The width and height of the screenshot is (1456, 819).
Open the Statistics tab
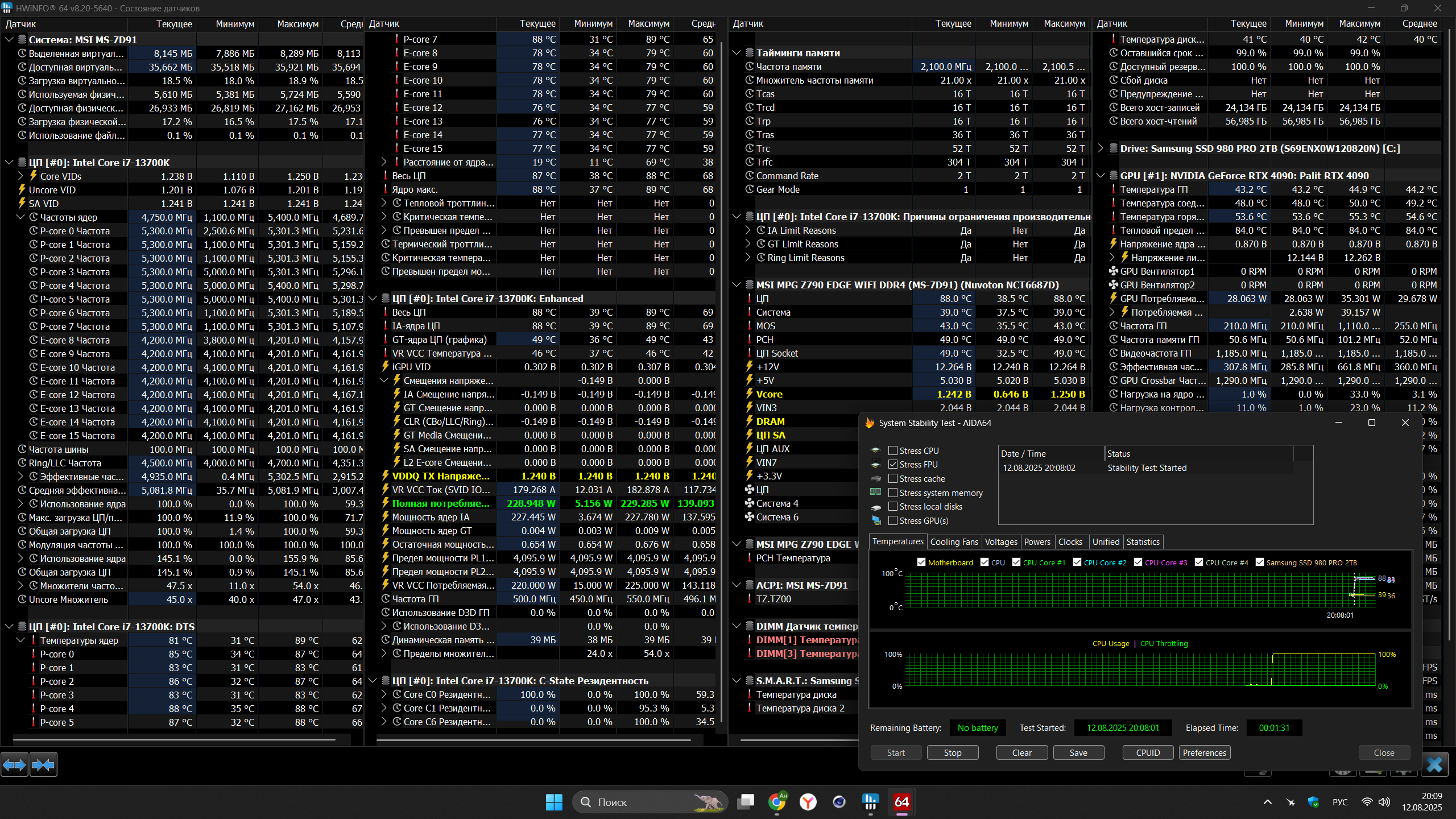pyautogui.click(x=1143, y=541)
